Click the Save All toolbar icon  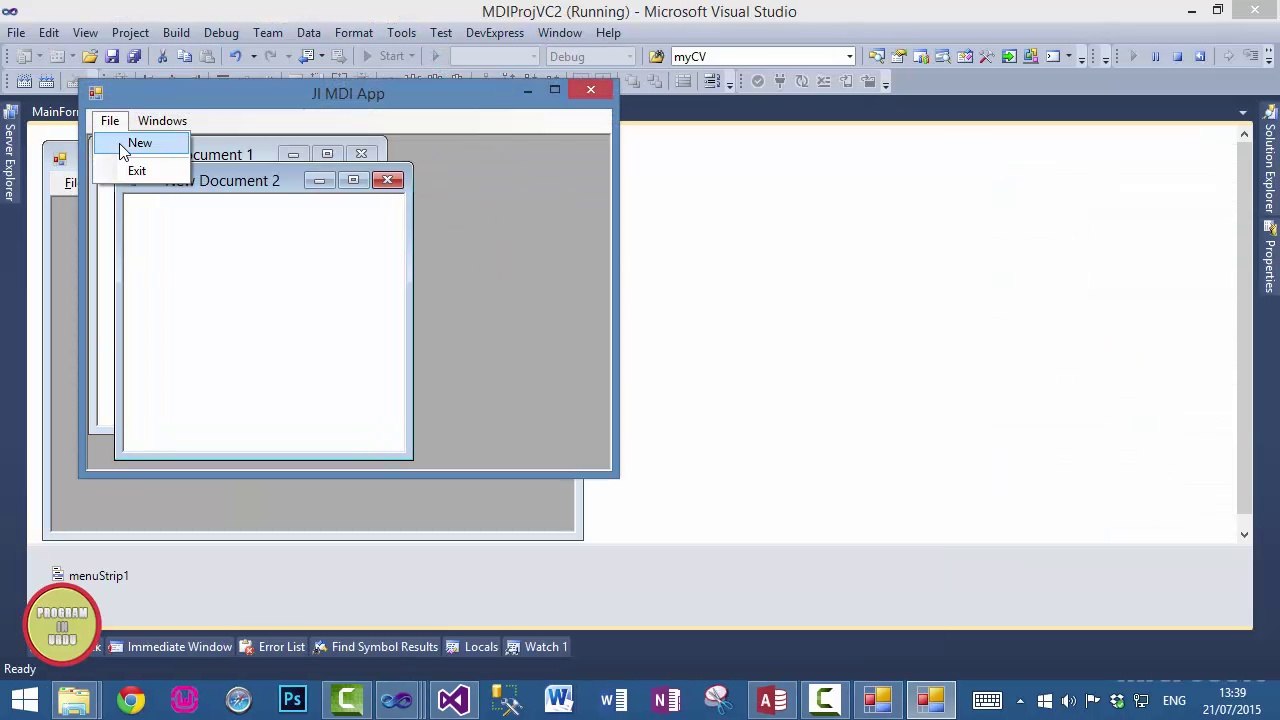coord(134,56)
